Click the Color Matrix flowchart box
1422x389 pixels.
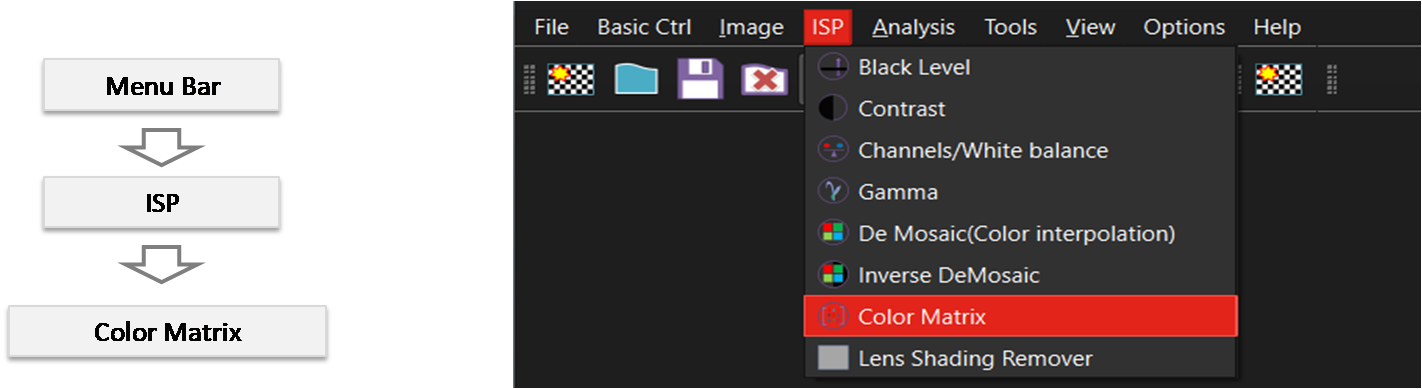[x=167, y=331]
